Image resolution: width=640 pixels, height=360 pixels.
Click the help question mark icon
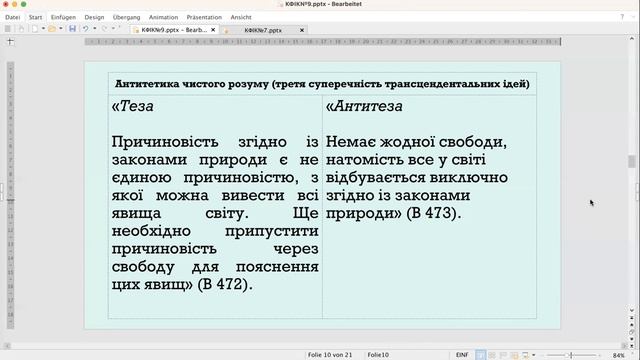point(622,17)
